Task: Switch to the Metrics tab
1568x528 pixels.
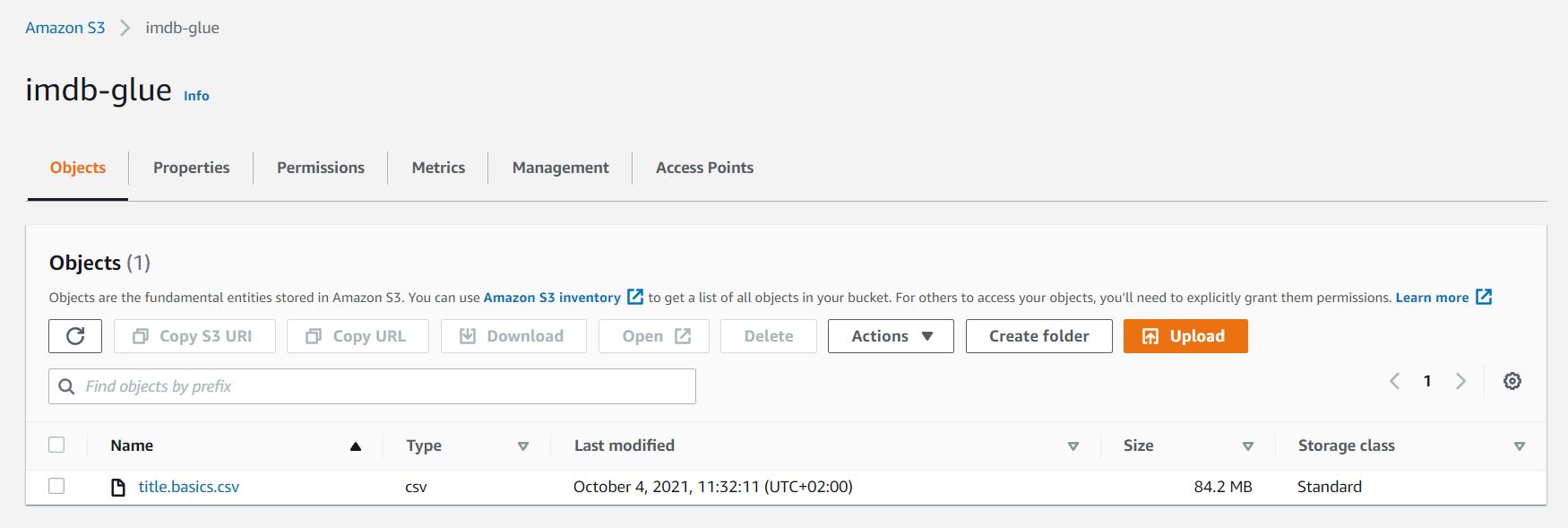Action: 438,168
